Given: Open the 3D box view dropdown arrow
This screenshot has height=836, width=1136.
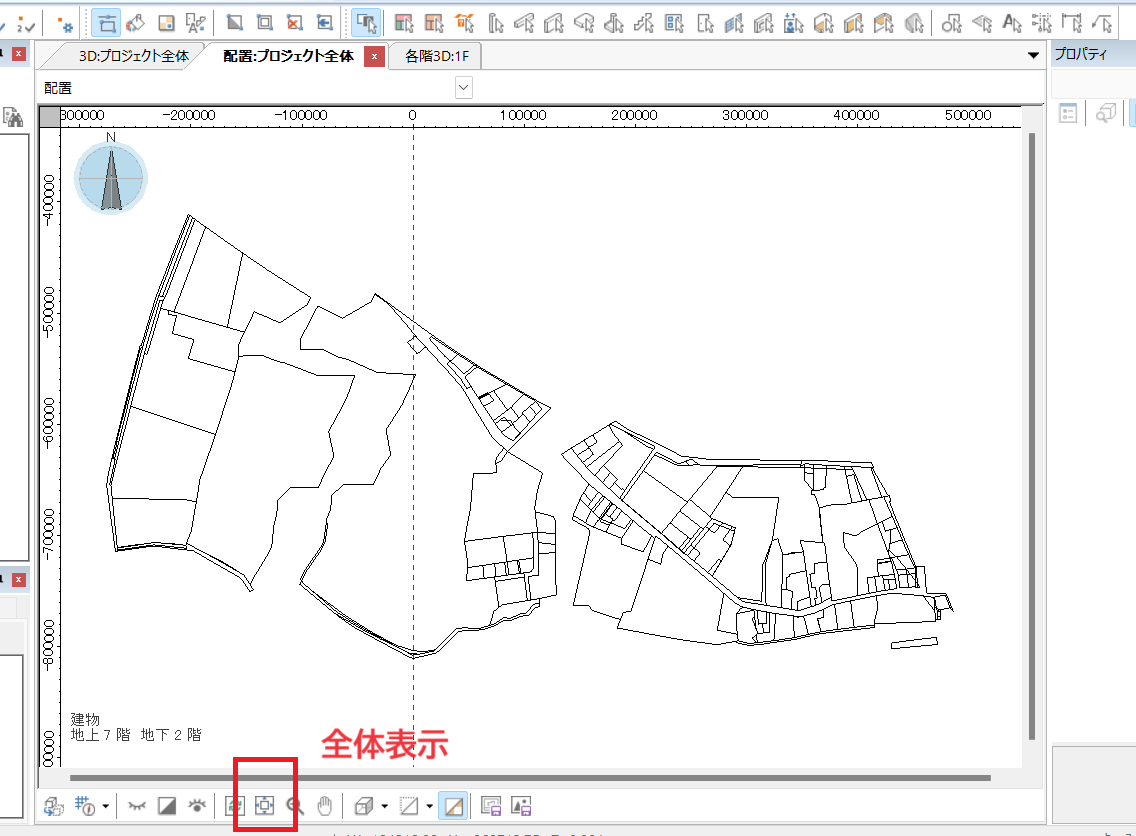Looking at the screenshot, I should (x=384, y=804).
